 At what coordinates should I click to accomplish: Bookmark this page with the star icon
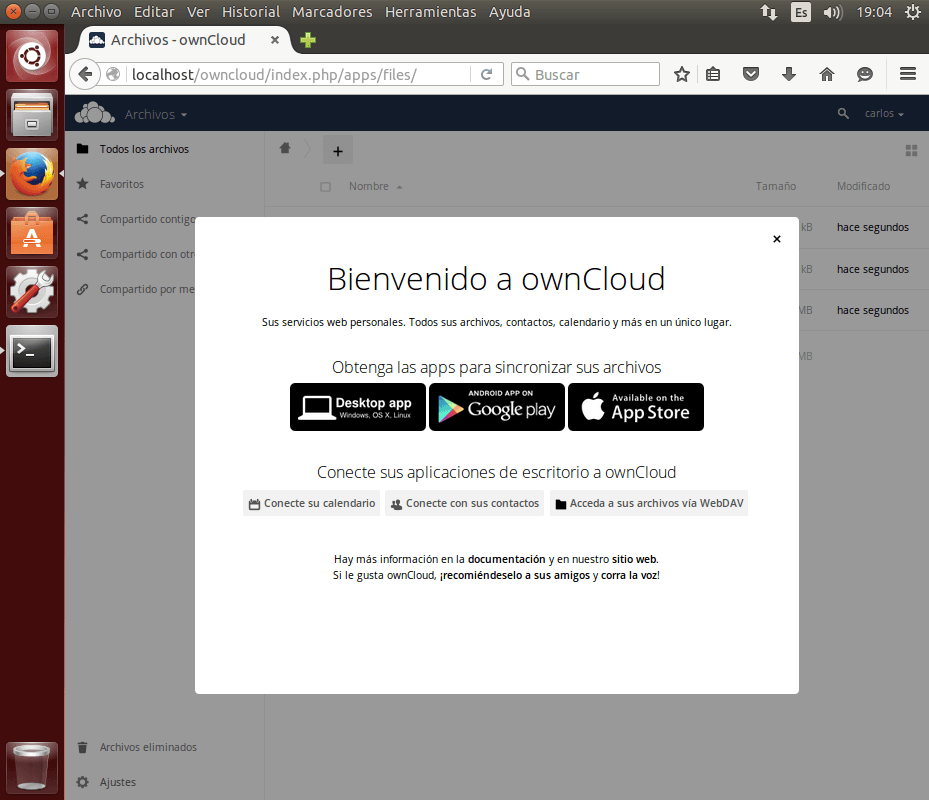(x=682, y=74)
